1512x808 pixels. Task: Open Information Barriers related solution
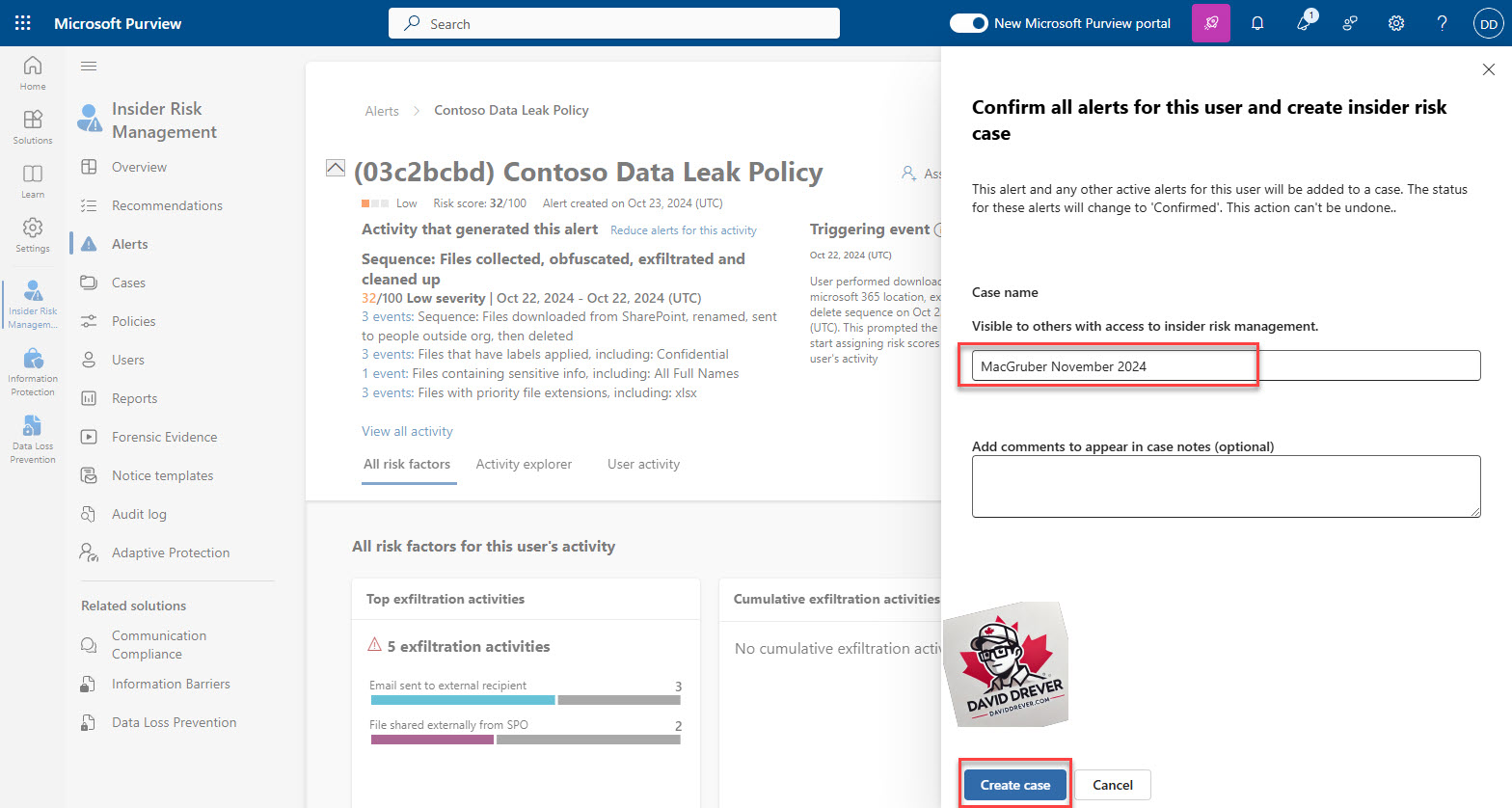click(x=171, y=684)
